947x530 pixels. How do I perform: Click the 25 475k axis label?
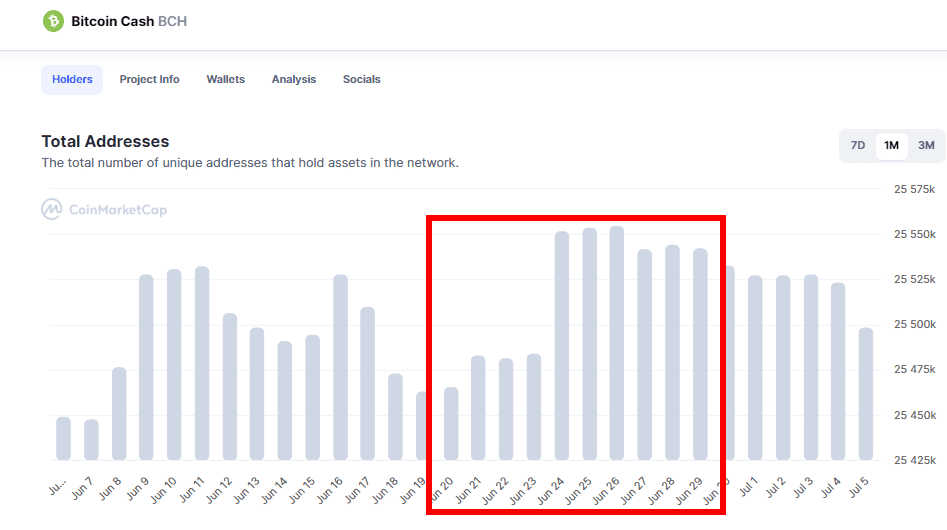click(x=914, y=369)
